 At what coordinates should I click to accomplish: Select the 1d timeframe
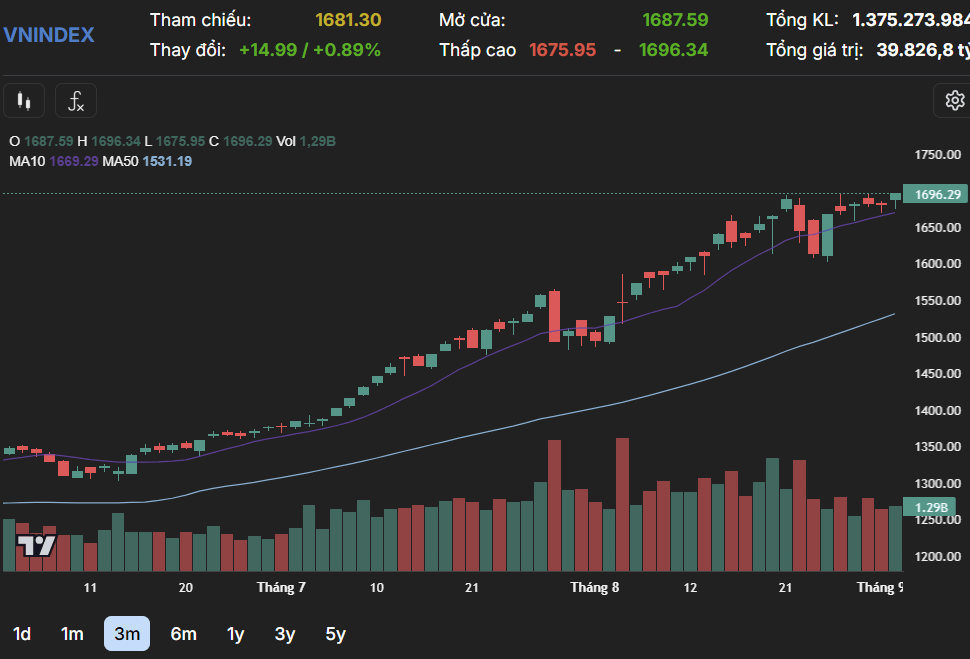point(22,634)
